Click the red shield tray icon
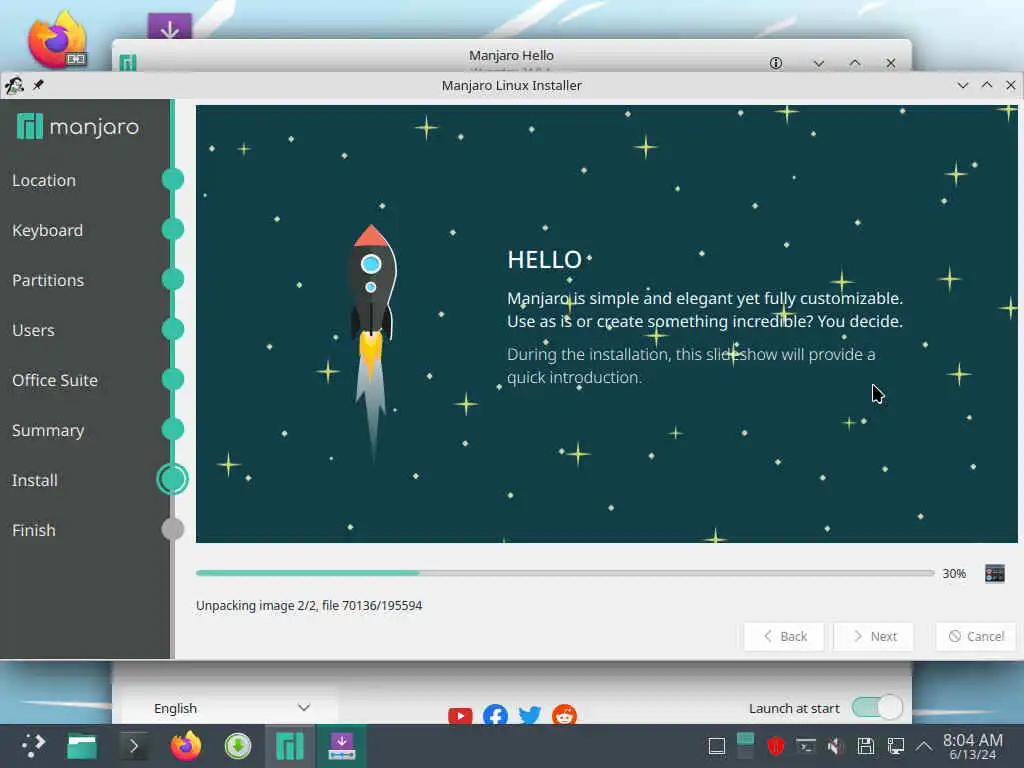Image resolution: width=1024 pixels, height=768 pixels. pos(775,746)
